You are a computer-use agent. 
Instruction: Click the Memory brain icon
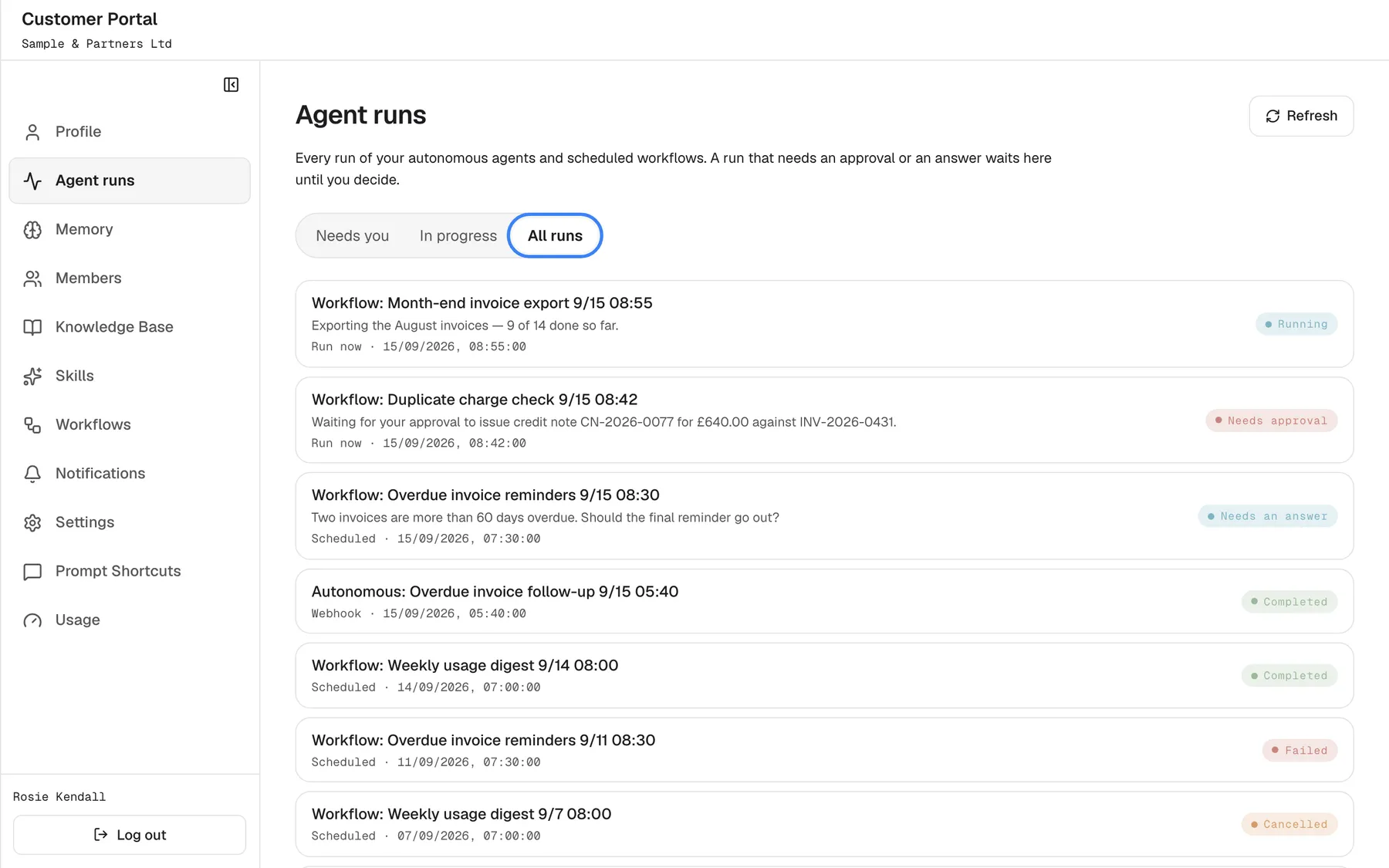32,230
